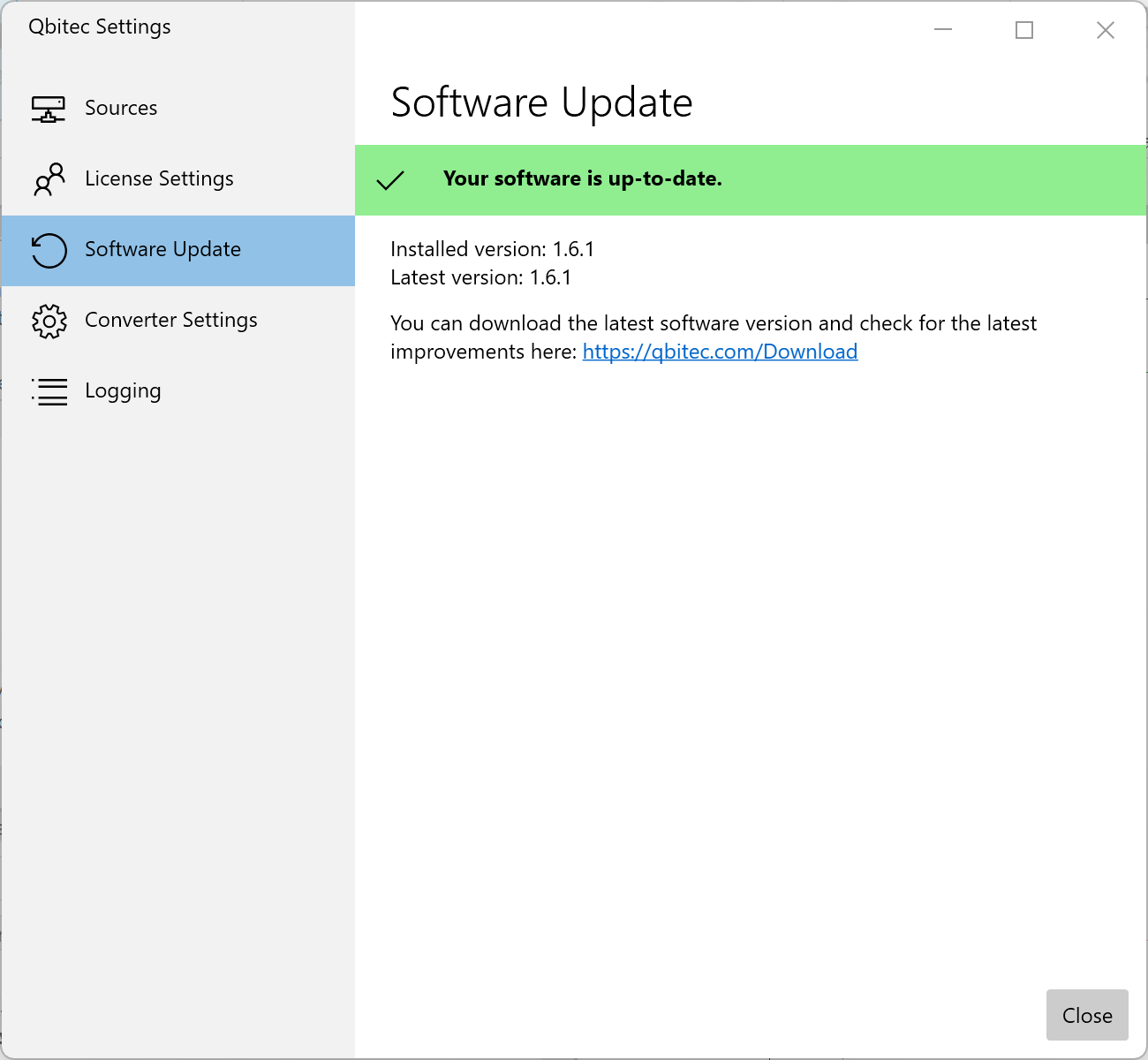
Task: Close the window using the title bar X
Action: (x=1105, y=30)
